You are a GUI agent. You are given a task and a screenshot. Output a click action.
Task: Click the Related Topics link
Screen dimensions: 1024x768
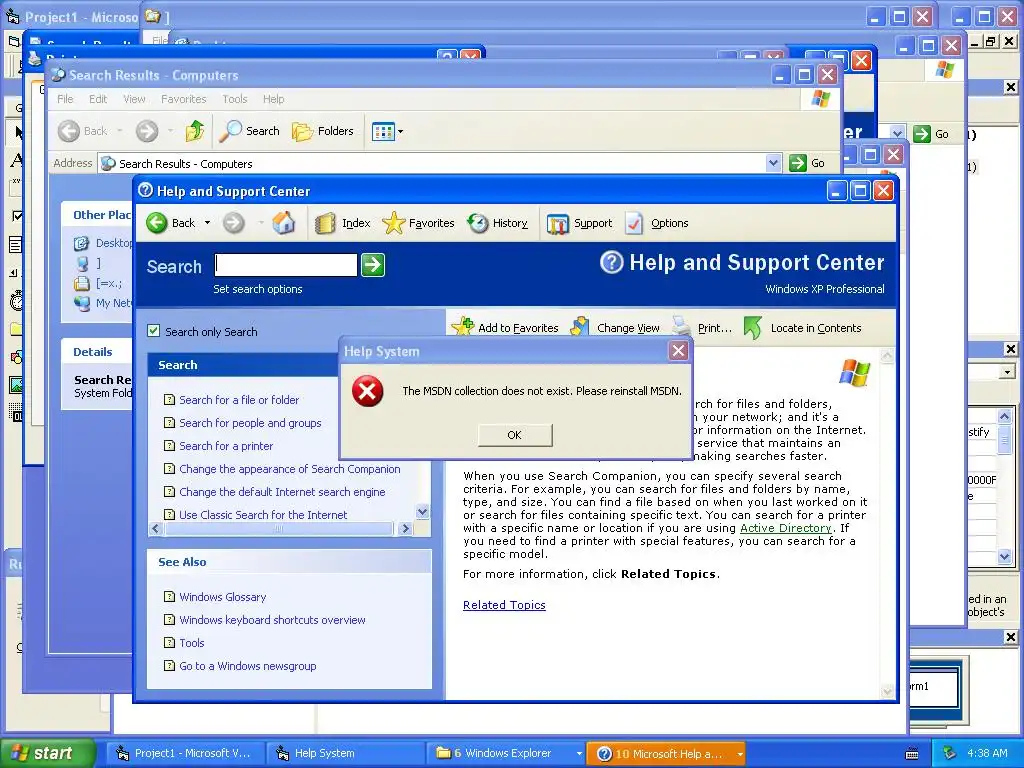click(504, 605)
